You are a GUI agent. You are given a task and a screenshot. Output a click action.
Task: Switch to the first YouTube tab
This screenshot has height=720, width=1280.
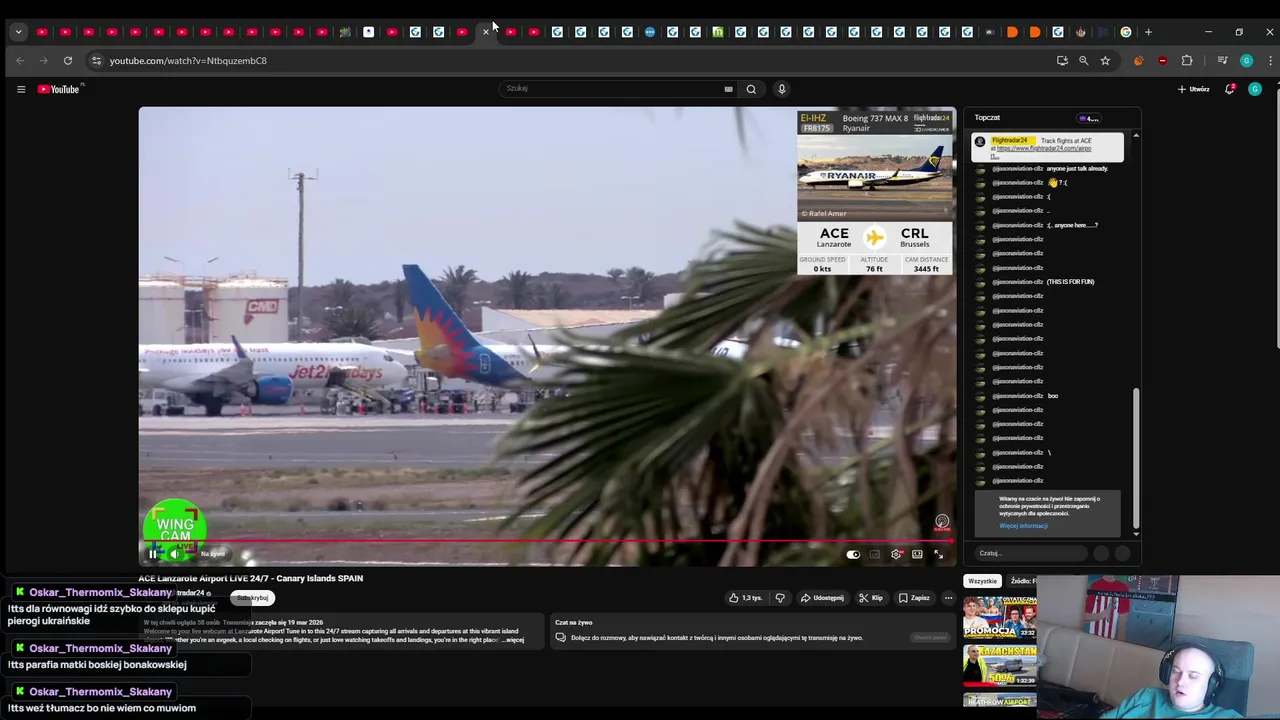[42, 32]
